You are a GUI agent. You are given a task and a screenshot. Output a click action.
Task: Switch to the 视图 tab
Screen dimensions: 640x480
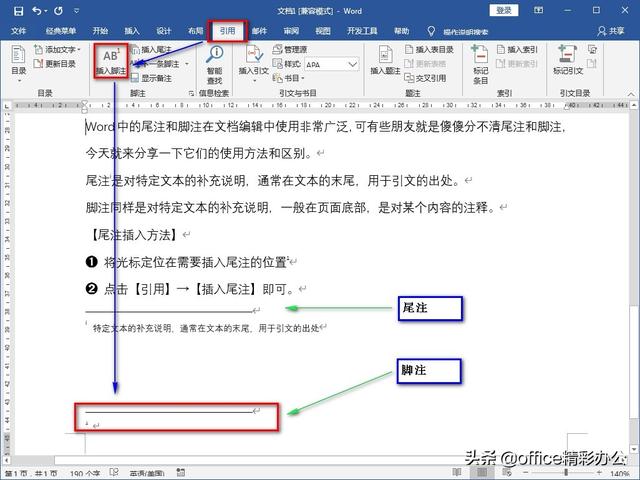point(323,31)
